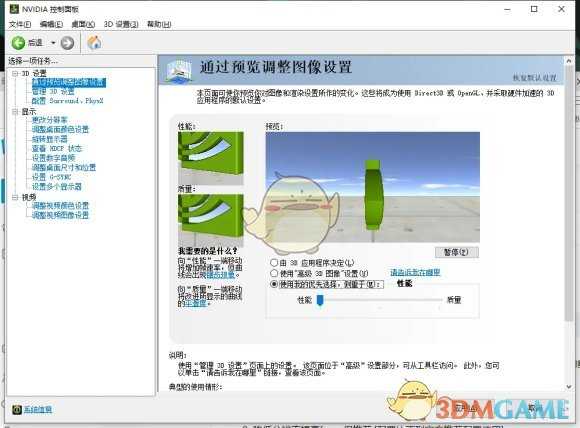Image resolution: width=580 pixels, height=428 pixels.
Task: Open the 帮助(H) menu
Action: (159, 24)
